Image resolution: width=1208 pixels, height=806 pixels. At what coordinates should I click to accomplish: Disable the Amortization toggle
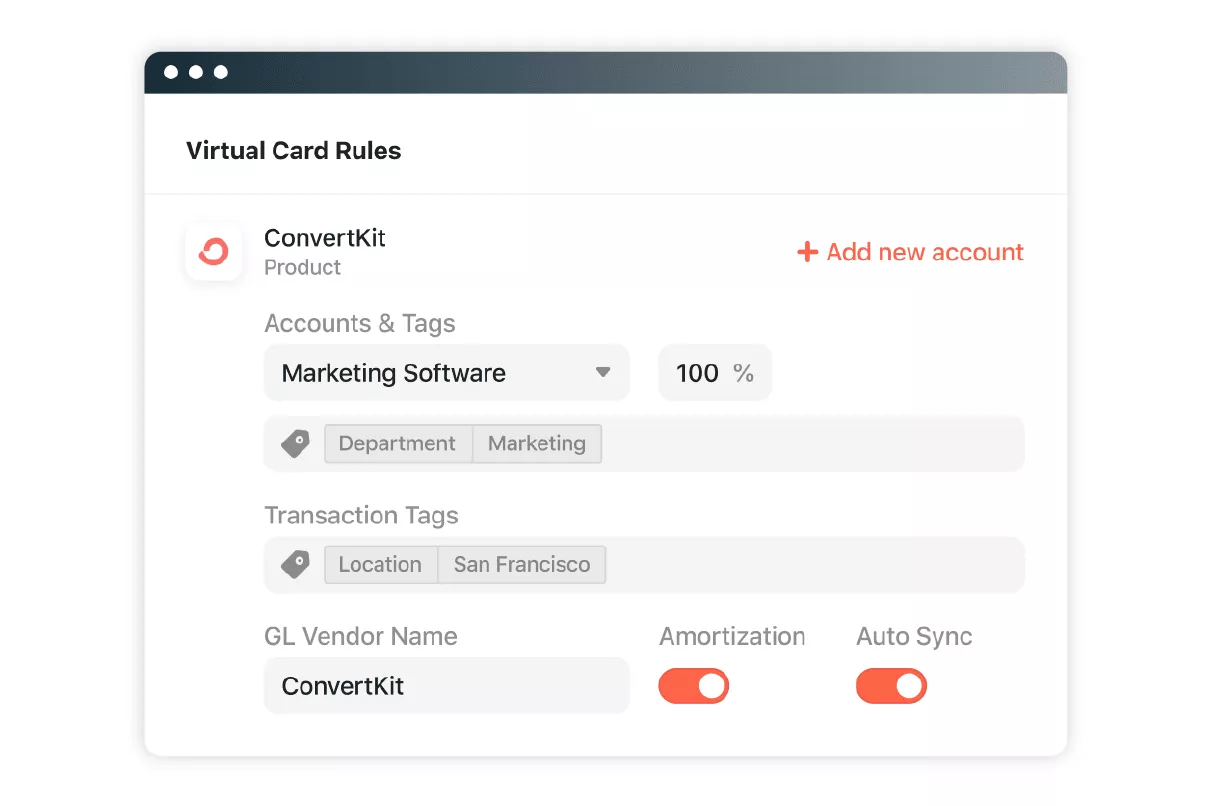pyautogui.click(x=693, y=686)
